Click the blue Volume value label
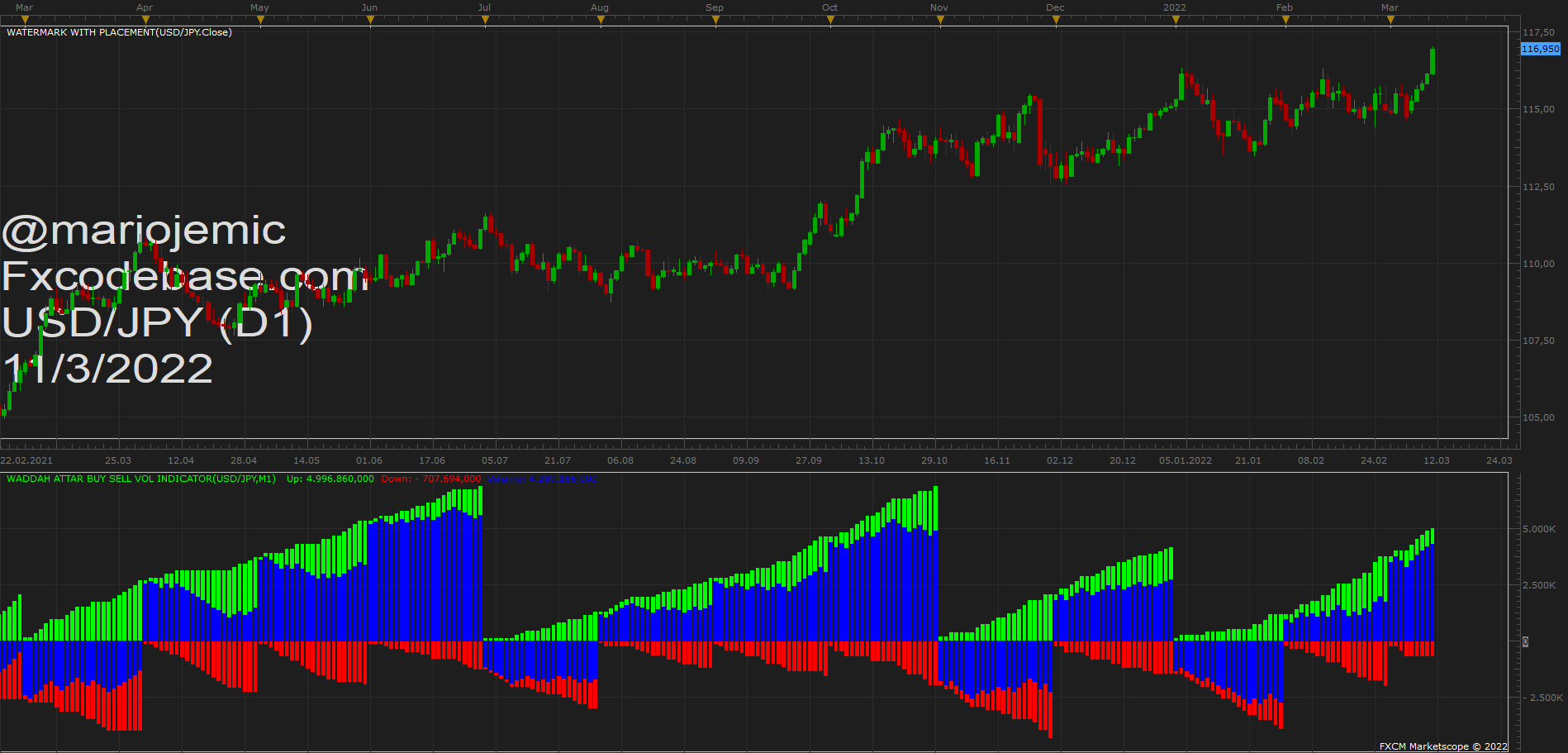Screen dimensions: 1568x753 click(541, 479)
